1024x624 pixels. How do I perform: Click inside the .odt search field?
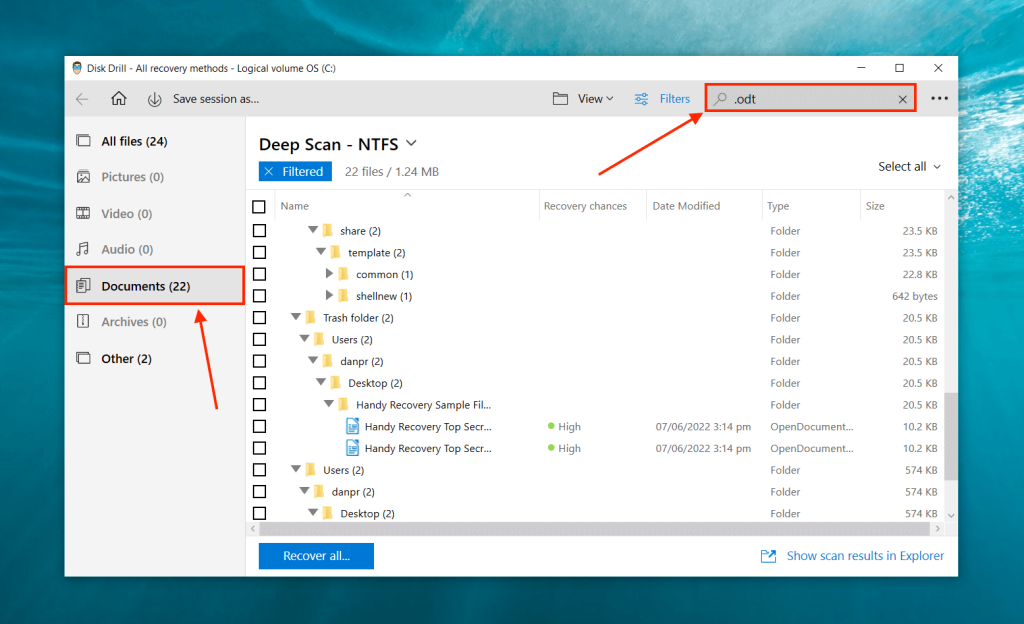[800, 98]
